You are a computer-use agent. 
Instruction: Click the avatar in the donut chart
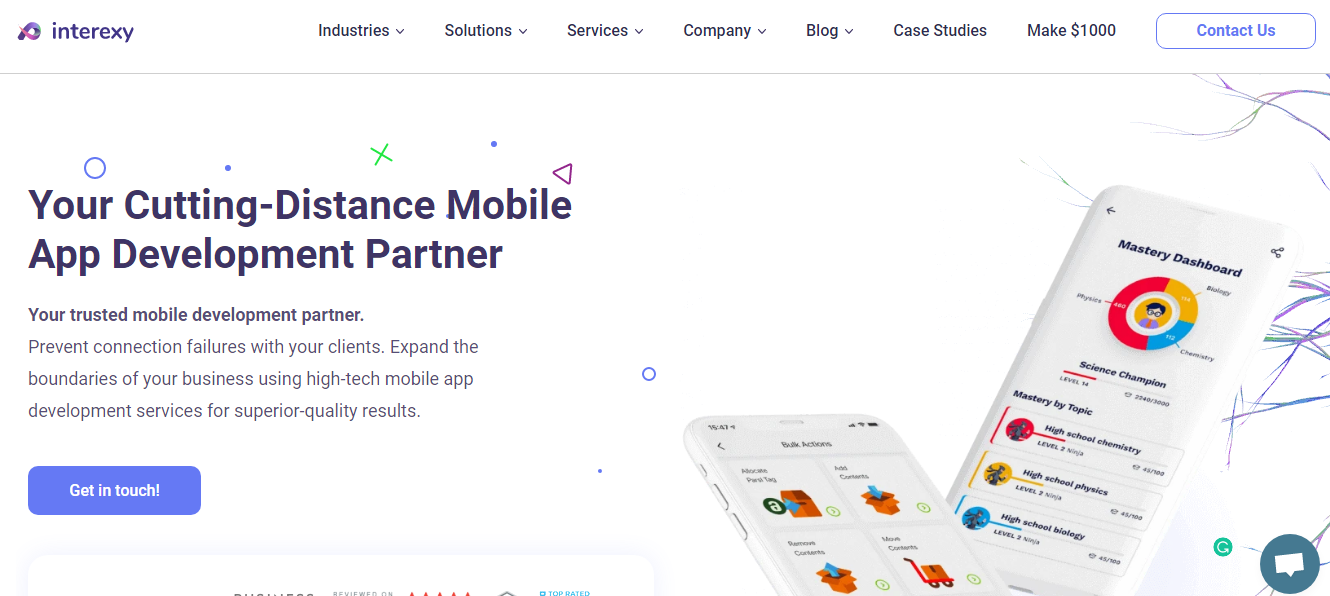[x=1153, y=313]
